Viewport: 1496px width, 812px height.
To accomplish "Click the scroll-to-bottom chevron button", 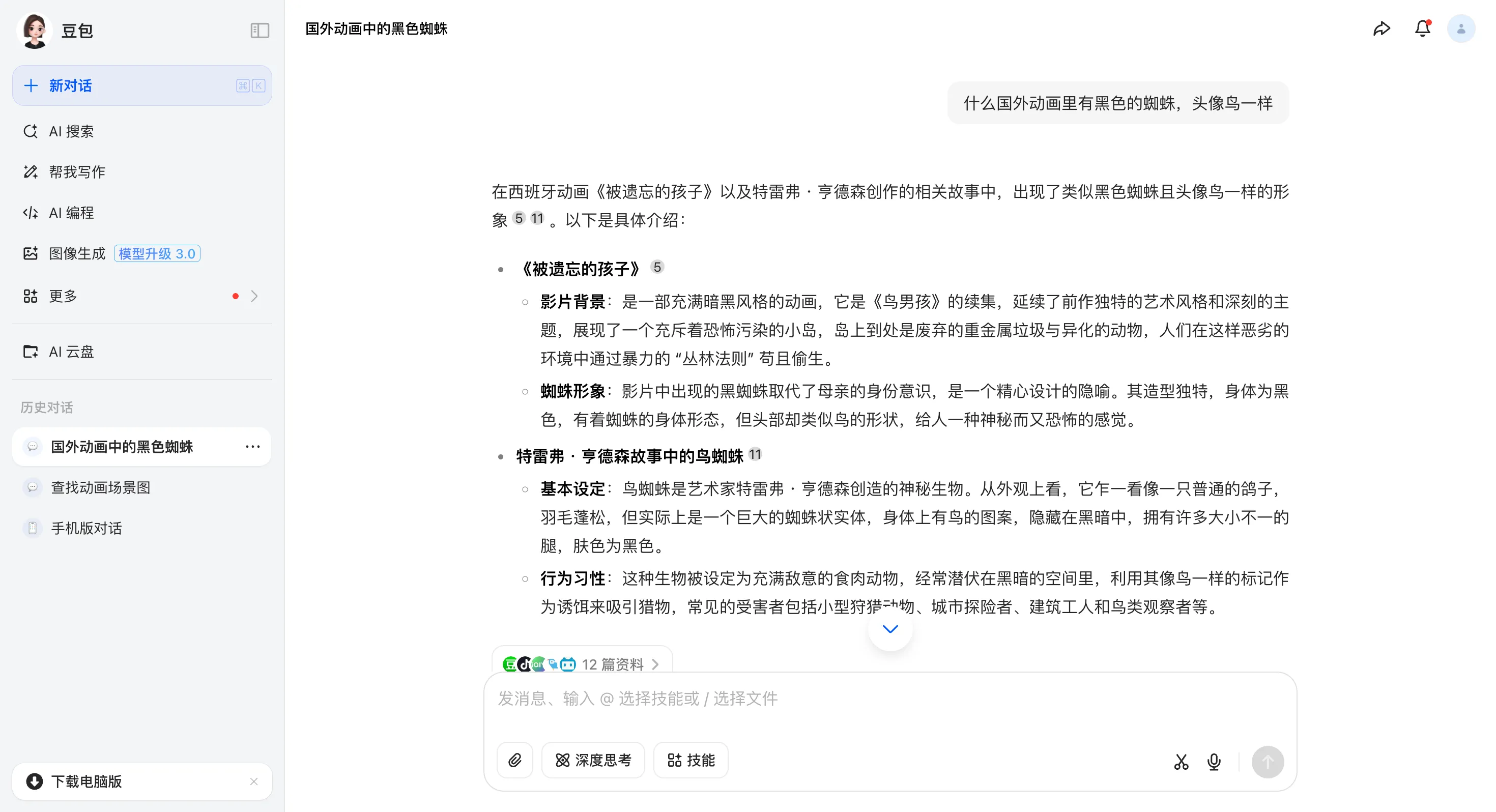I will pyautogui.click(x=889, y=629).
